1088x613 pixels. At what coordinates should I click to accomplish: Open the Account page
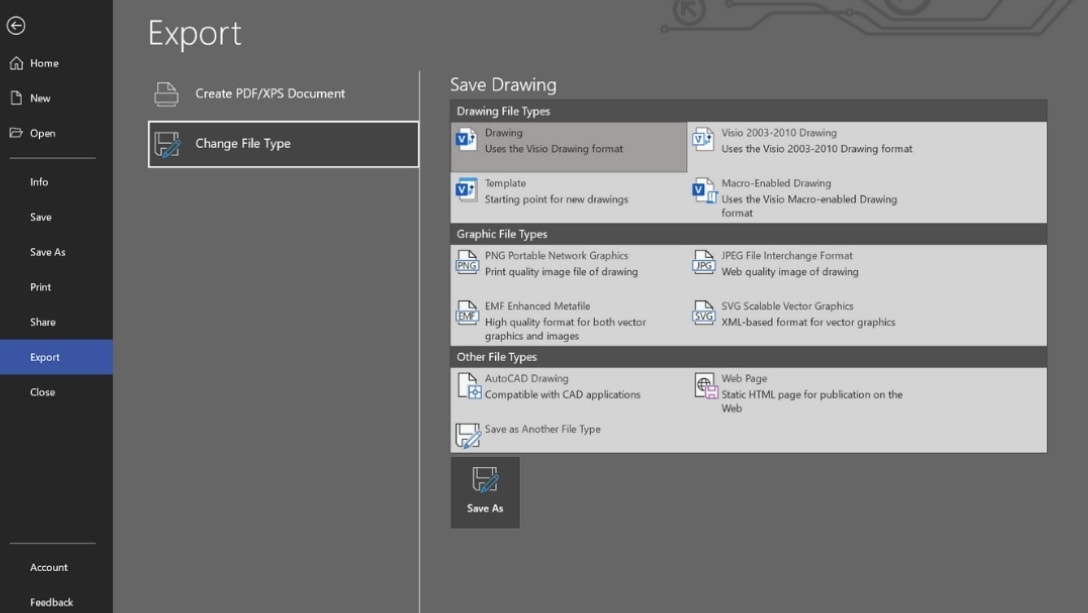coord(56,567)
